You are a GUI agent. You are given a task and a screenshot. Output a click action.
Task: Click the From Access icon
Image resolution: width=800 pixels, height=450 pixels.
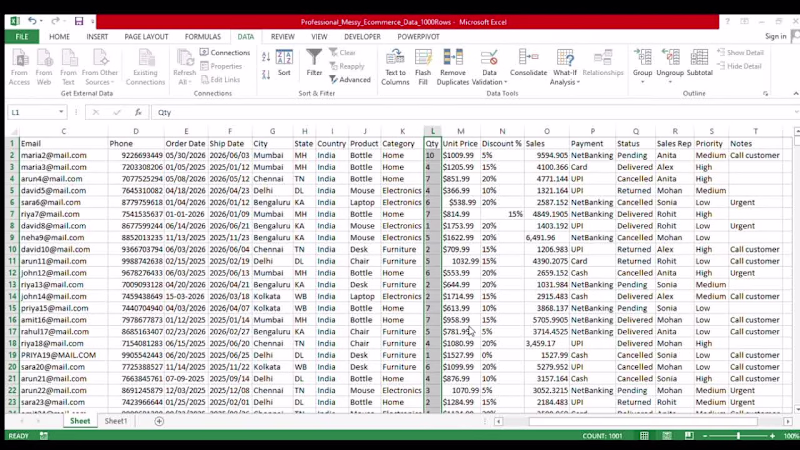click(x=19, y=67)
